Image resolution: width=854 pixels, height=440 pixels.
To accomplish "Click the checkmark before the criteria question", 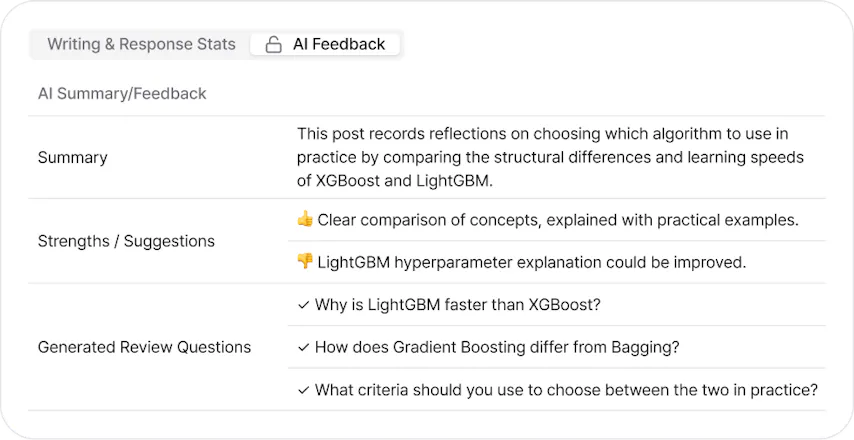I will coord(303,390).
